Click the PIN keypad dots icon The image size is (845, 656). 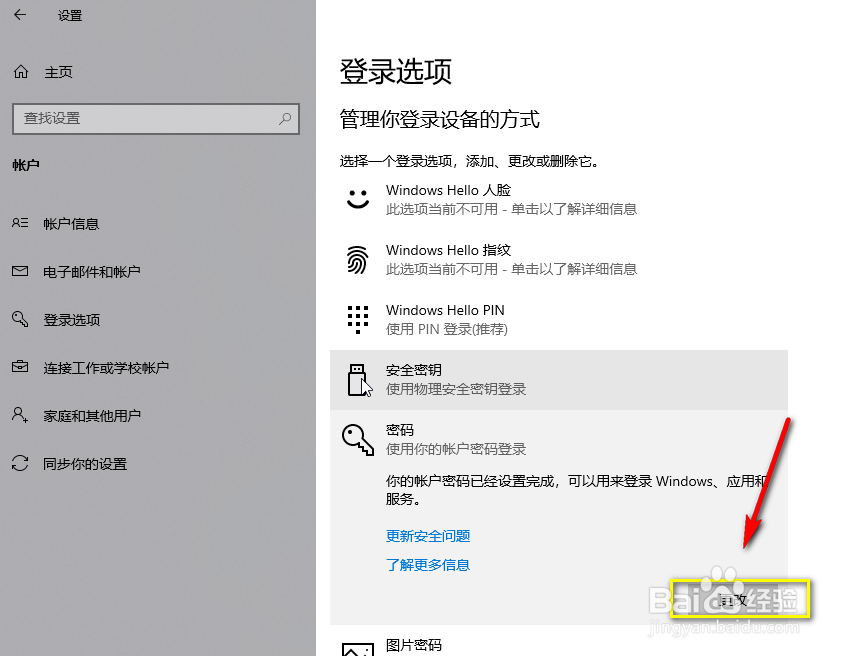pyautogui.click(x=358, y=320)
